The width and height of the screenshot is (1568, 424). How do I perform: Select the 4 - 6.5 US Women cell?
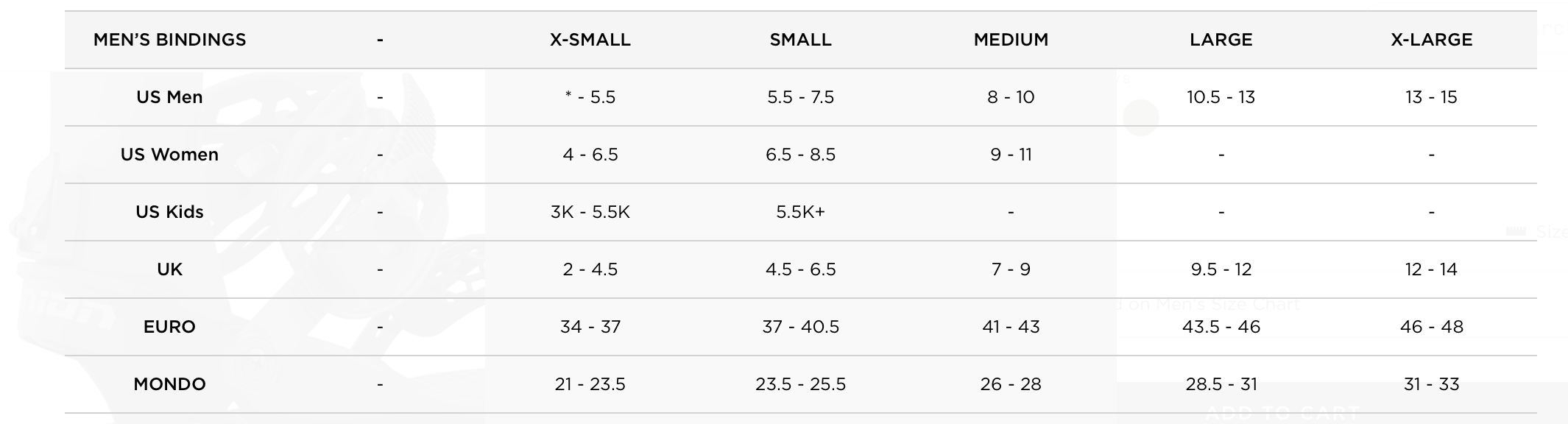pyautogui.click(x=590, y=155)
